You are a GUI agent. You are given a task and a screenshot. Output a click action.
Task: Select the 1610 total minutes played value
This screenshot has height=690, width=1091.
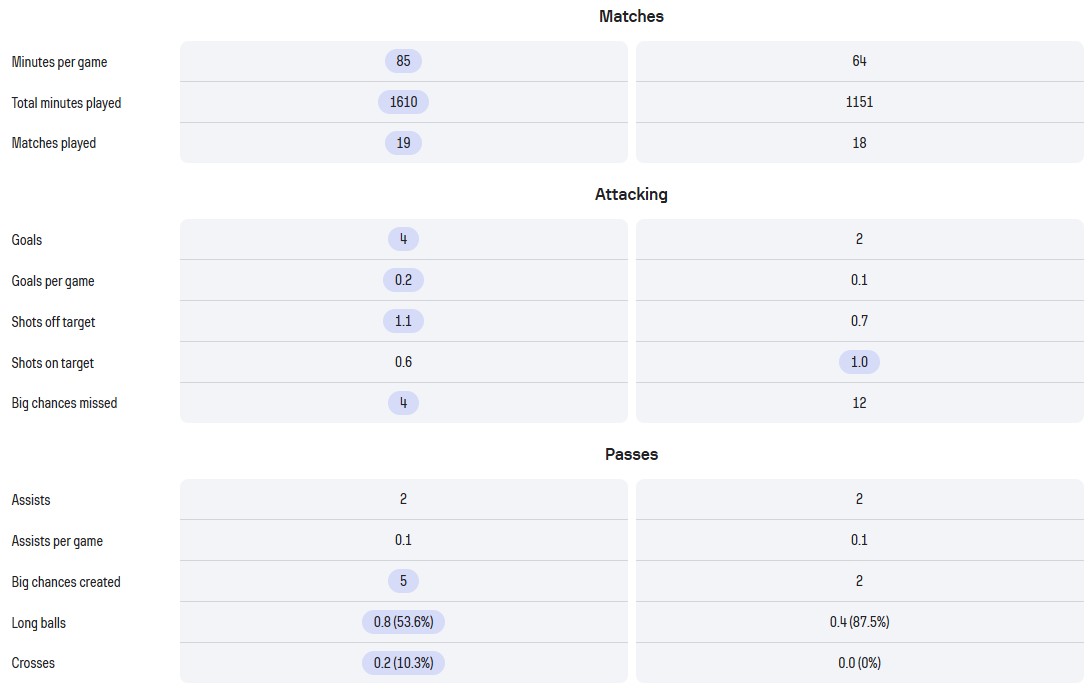point(403,102)
